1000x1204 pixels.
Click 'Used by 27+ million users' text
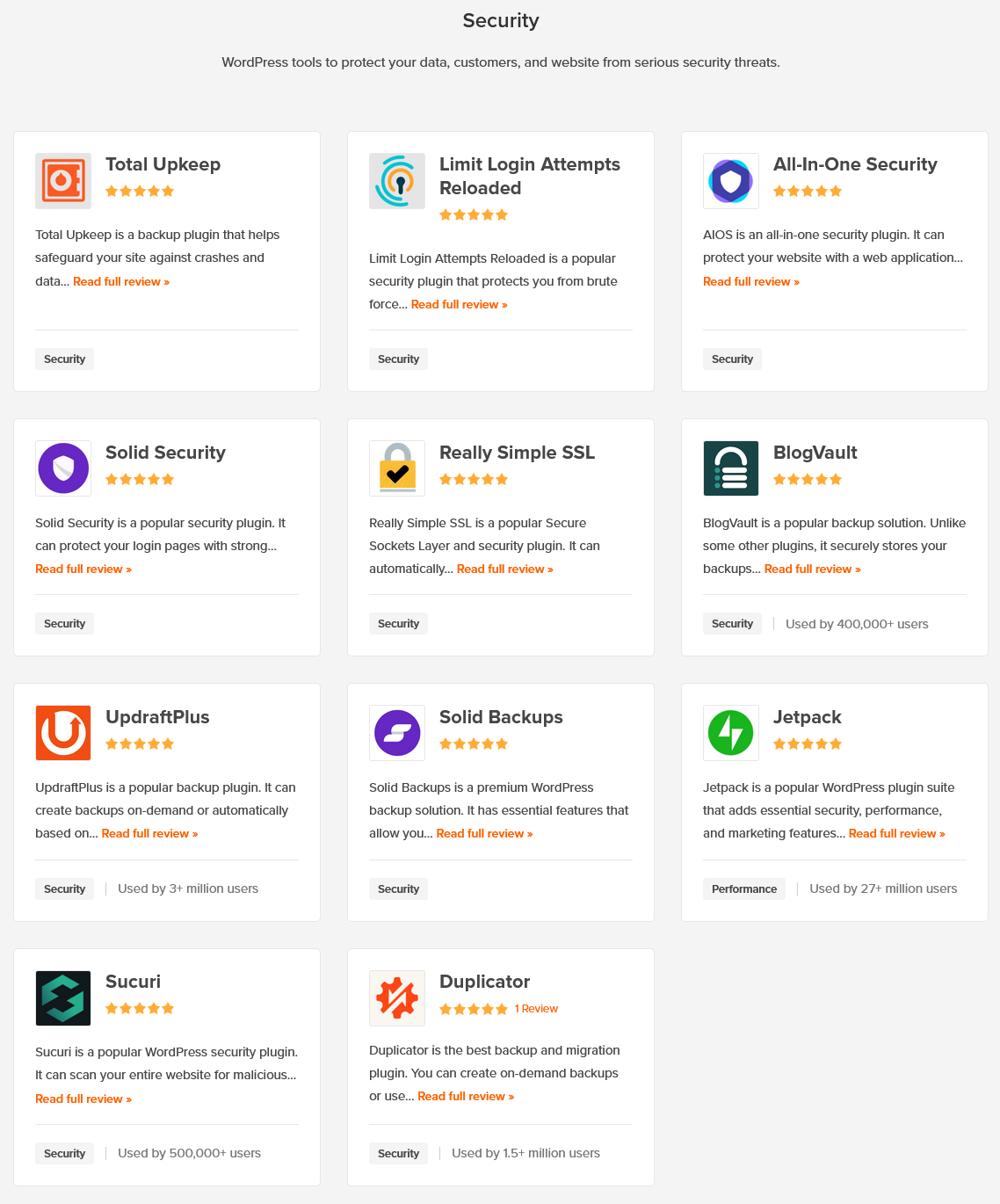point(883,888)
